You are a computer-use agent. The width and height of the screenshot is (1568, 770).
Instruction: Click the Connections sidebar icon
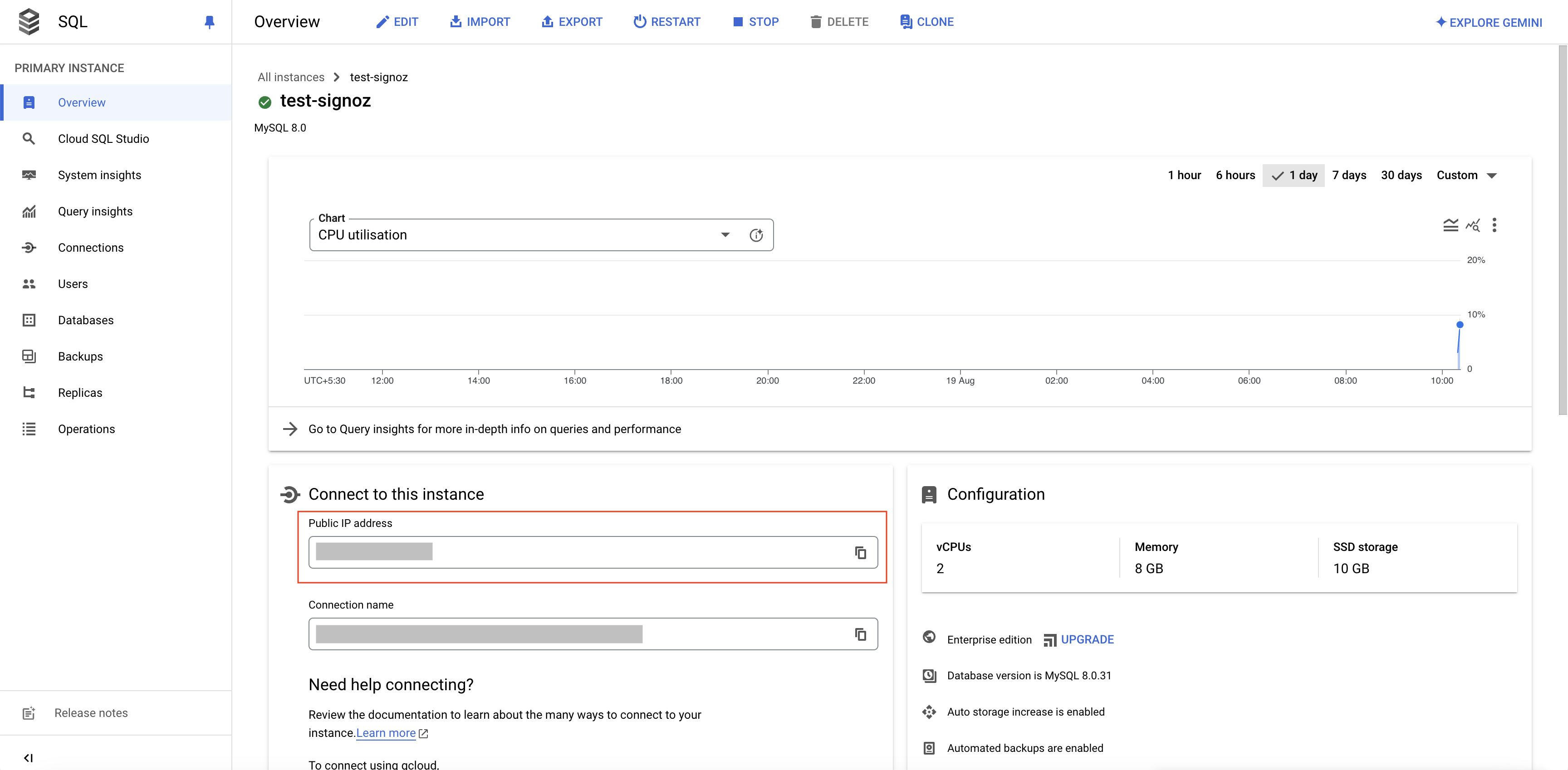[x=29, y=248]
